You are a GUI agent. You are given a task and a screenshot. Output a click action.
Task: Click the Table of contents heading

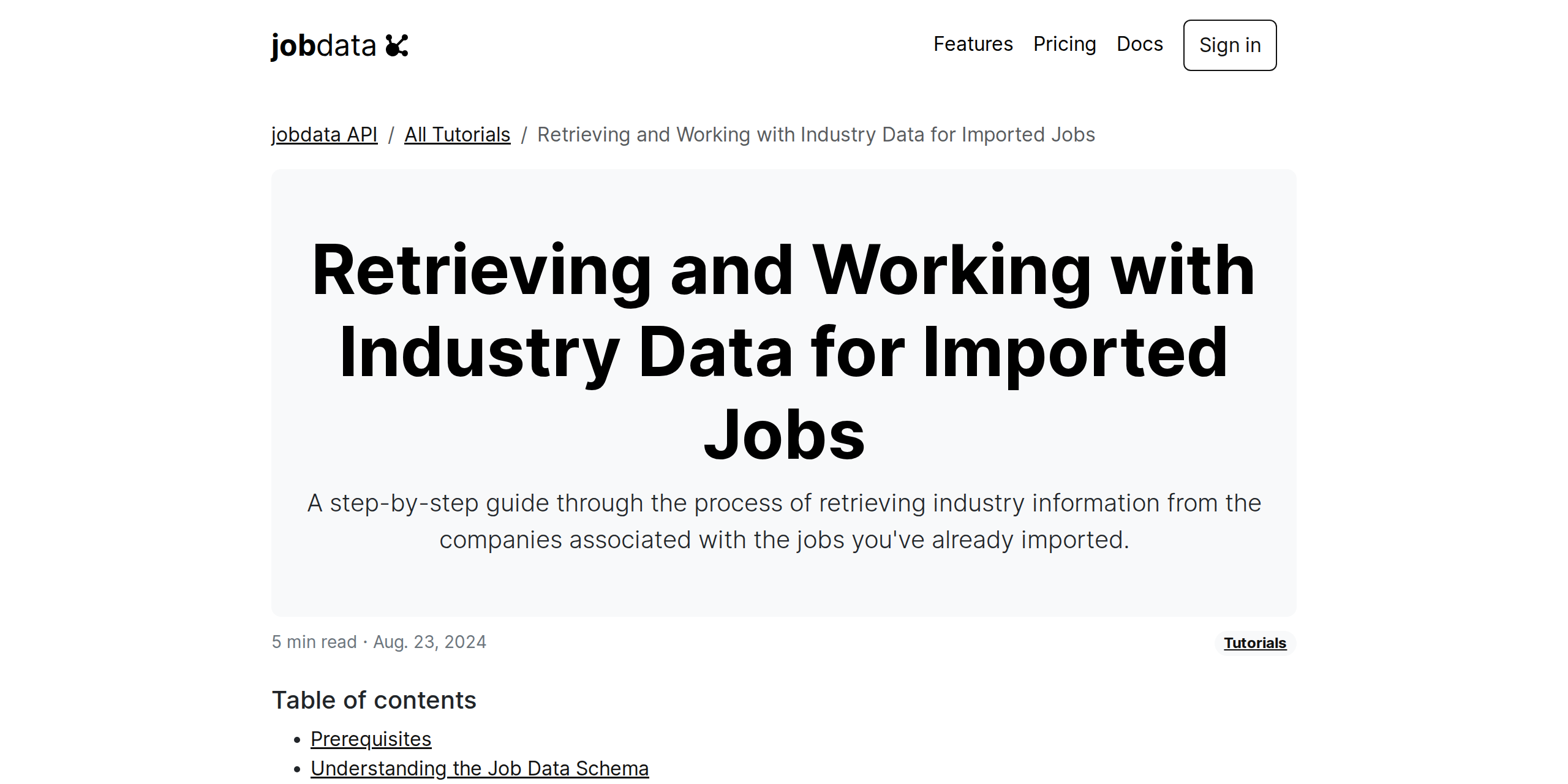pyautogui.click(x=374, y=699)
